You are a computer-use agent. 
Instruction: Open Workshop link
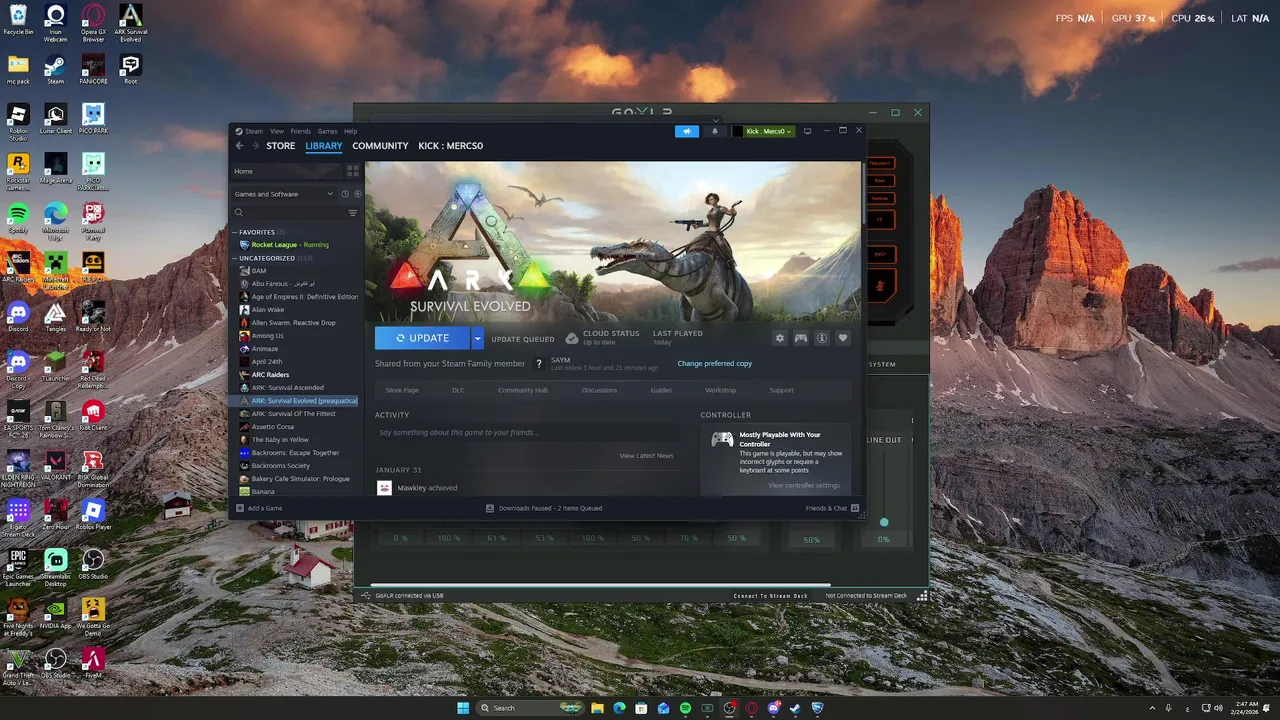click(720, 390)
